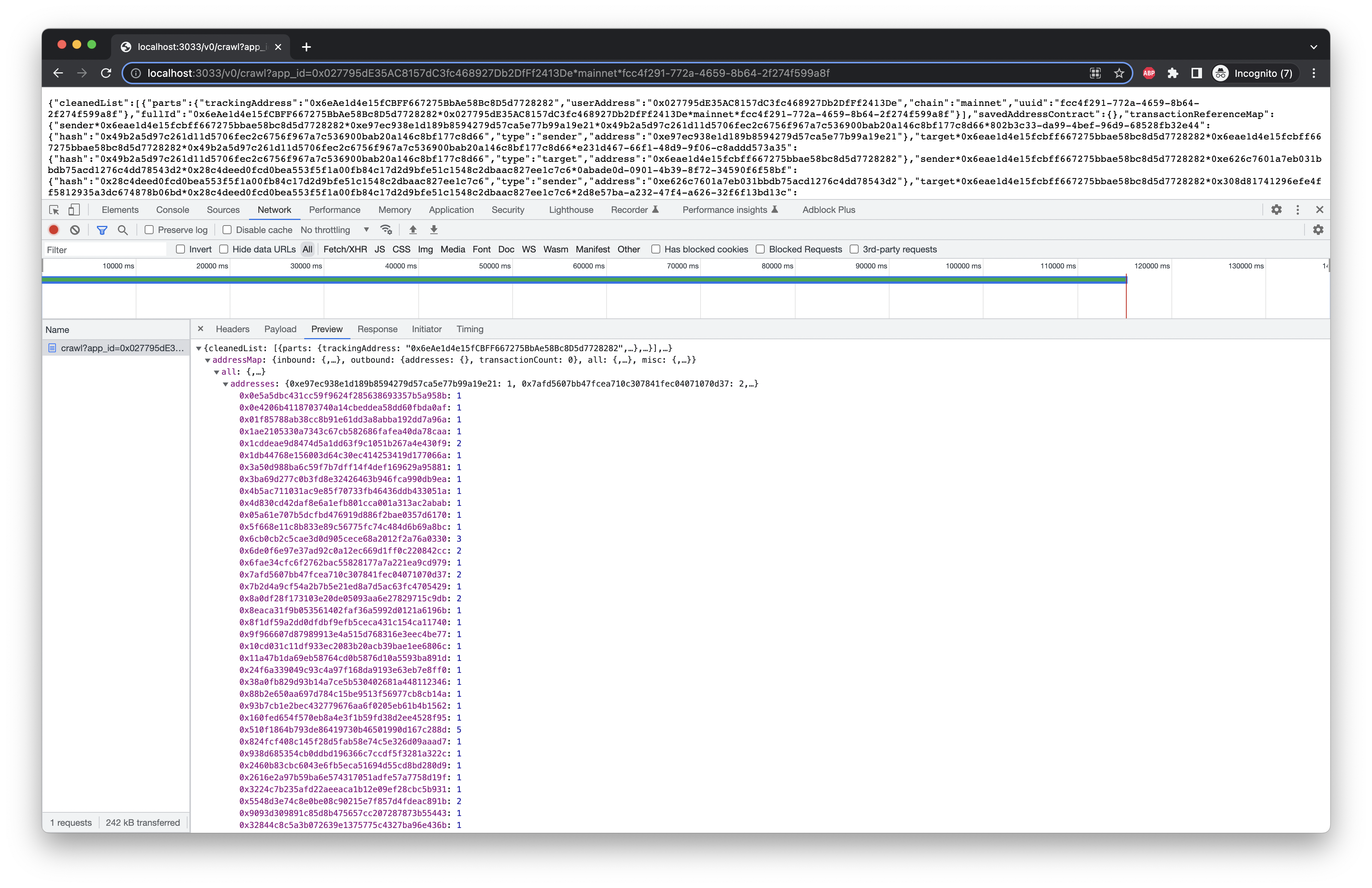Collapse the all node in preview
Image resolution: width=1372 pixels, height=888 pixels.
click(217, 372)
